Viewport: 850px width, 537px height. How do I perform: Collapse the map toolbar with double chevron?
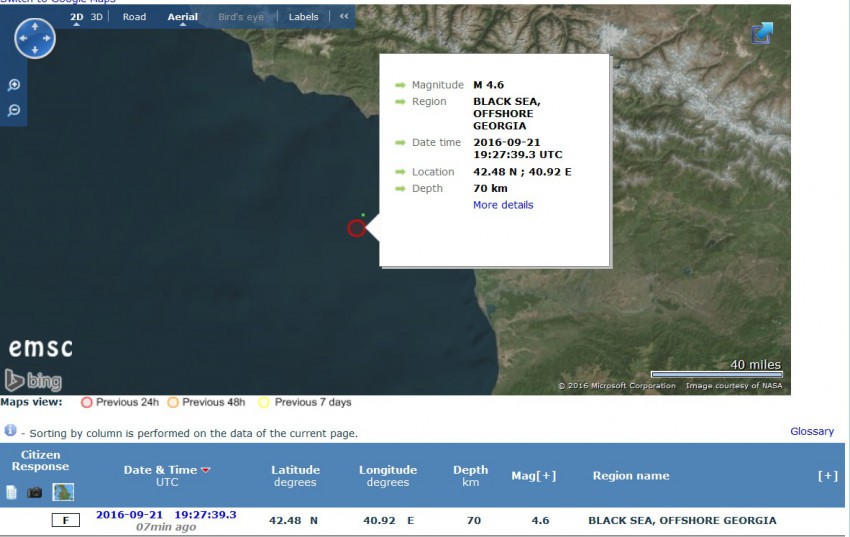click(344, 17)
